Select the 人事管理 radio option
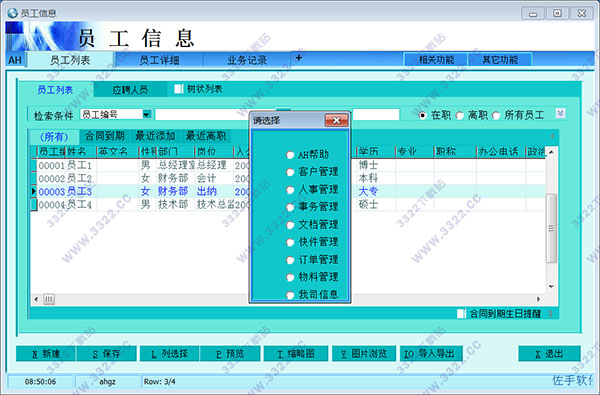The width and height of the screenshot is (600, 395). point(290,189)
